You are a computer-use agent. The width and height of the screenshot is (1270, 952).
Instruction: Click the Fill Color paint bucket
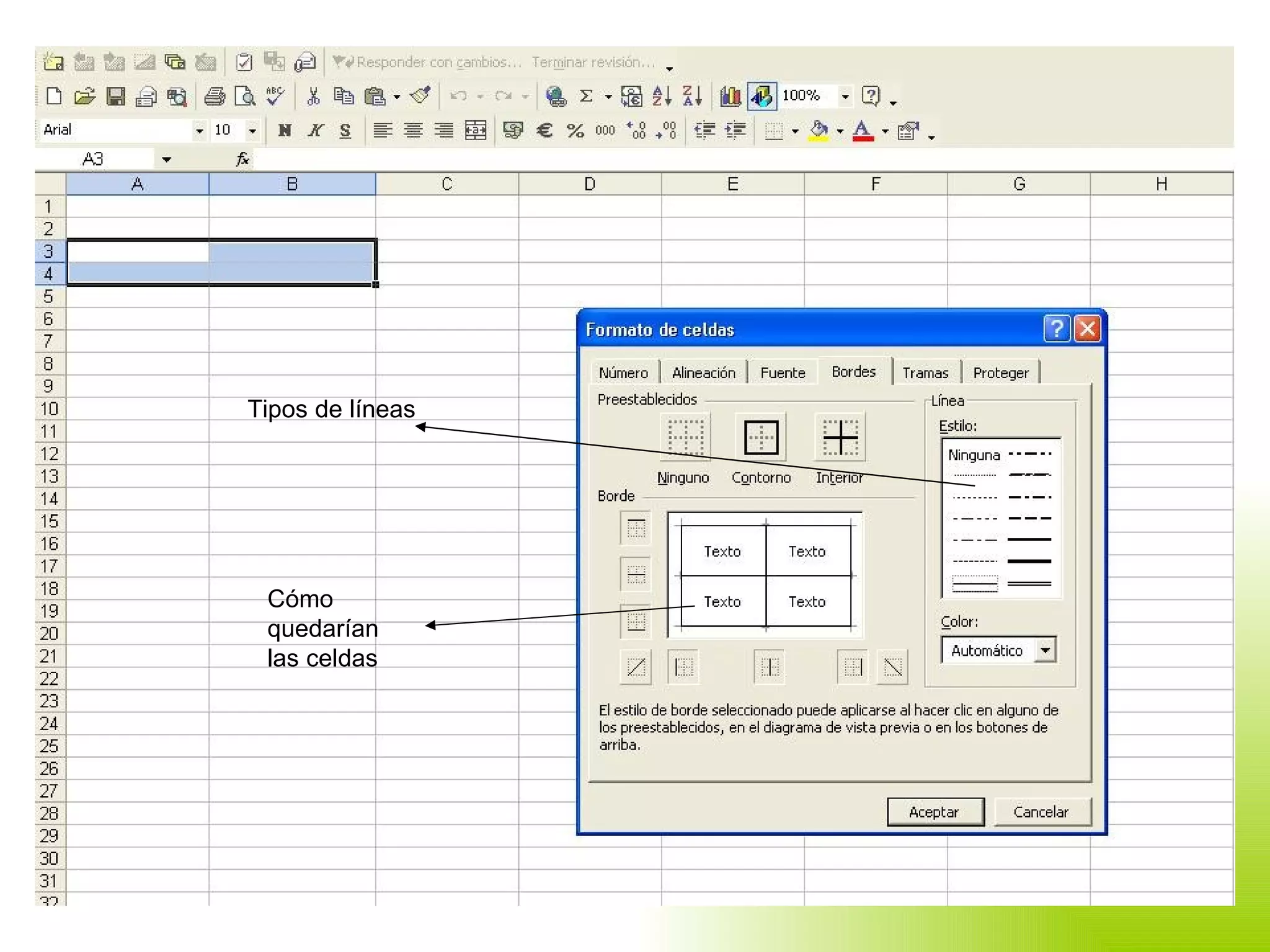pyautogui.click(x=819, y=130)
